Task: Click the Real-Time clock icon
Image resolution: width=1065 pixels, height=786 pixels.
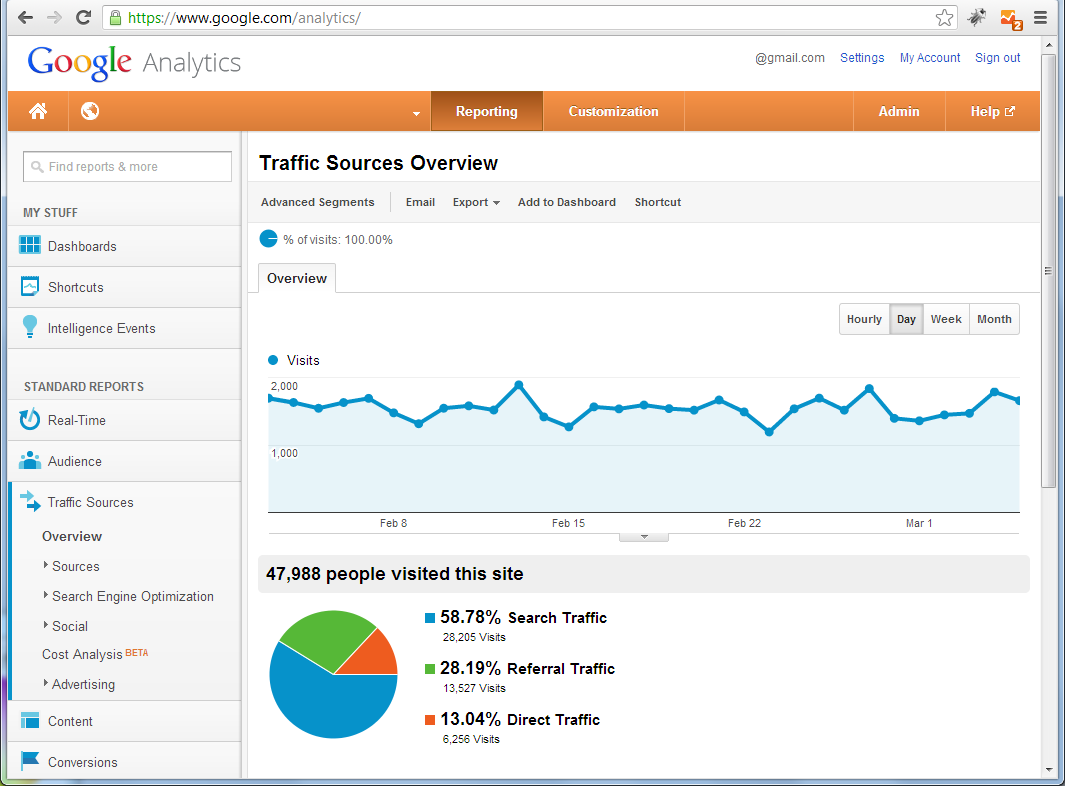Action: pos(30,420)
